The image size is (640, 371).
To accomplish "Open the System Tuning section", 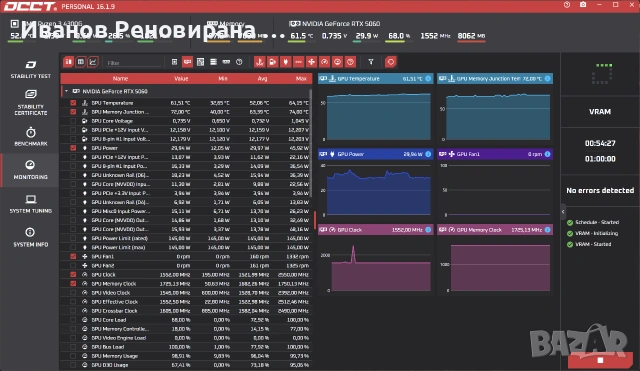I will (x=31, y=204).
